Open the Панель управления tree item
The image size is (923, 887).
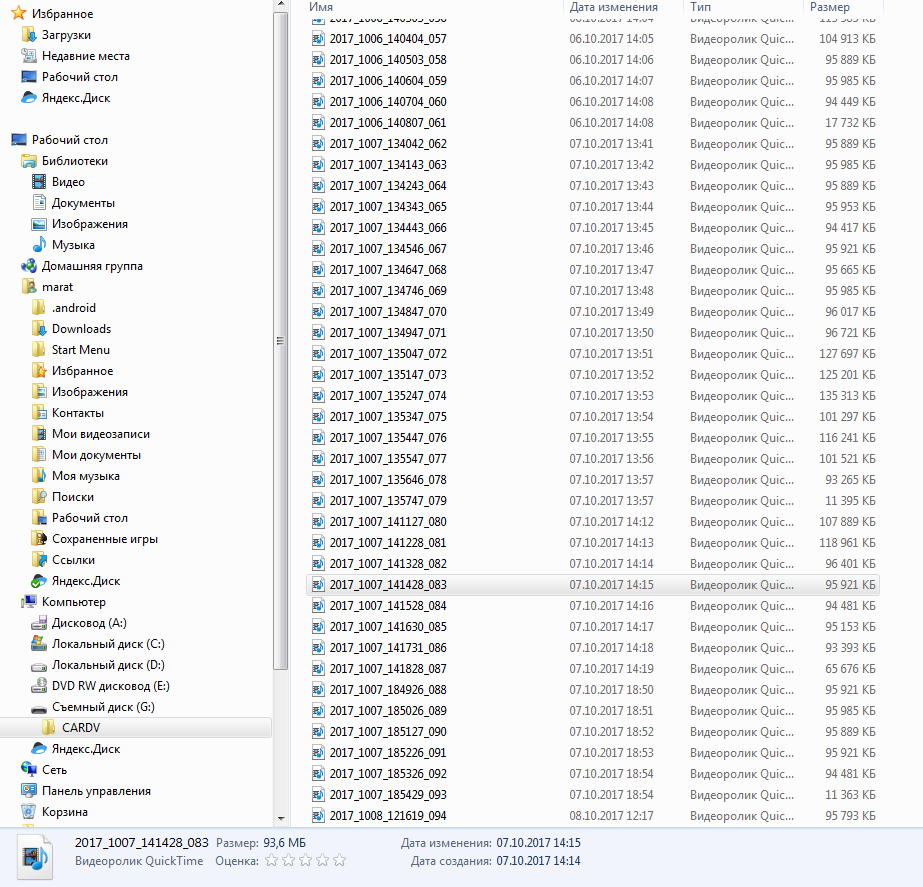96,791
